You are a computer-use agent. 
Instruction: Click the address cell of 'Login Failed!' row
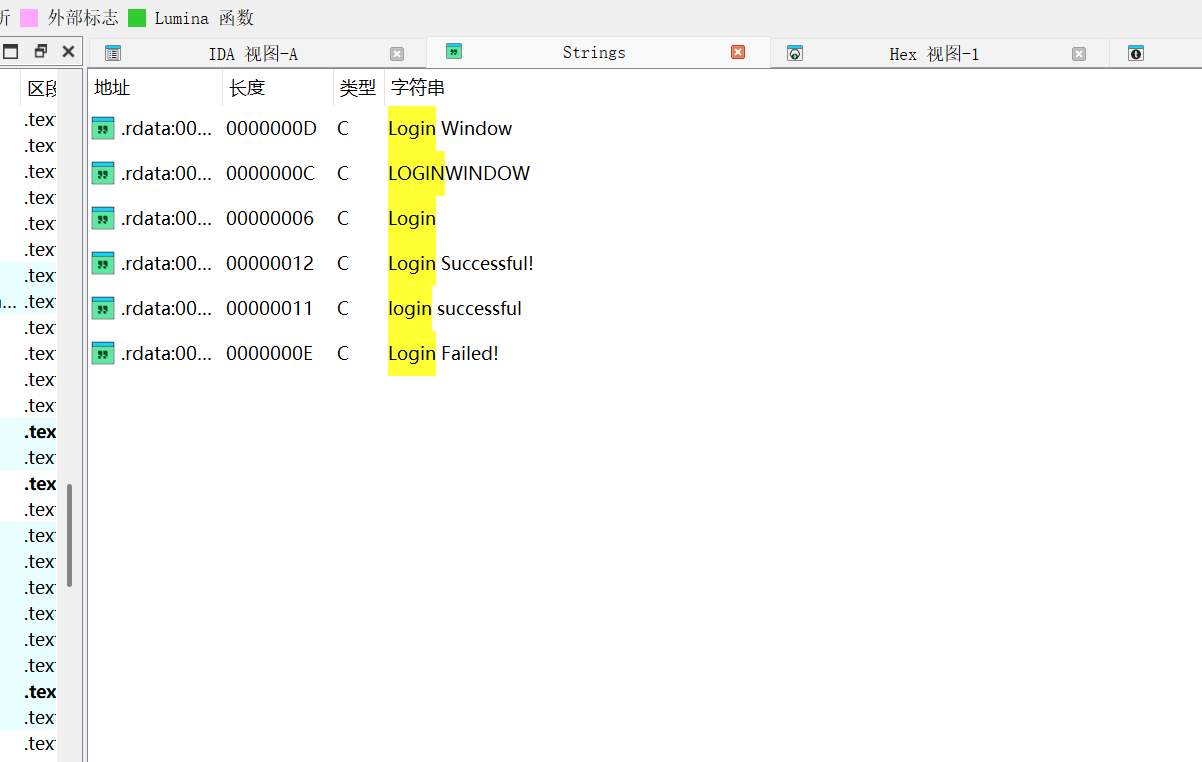point(166,353)
